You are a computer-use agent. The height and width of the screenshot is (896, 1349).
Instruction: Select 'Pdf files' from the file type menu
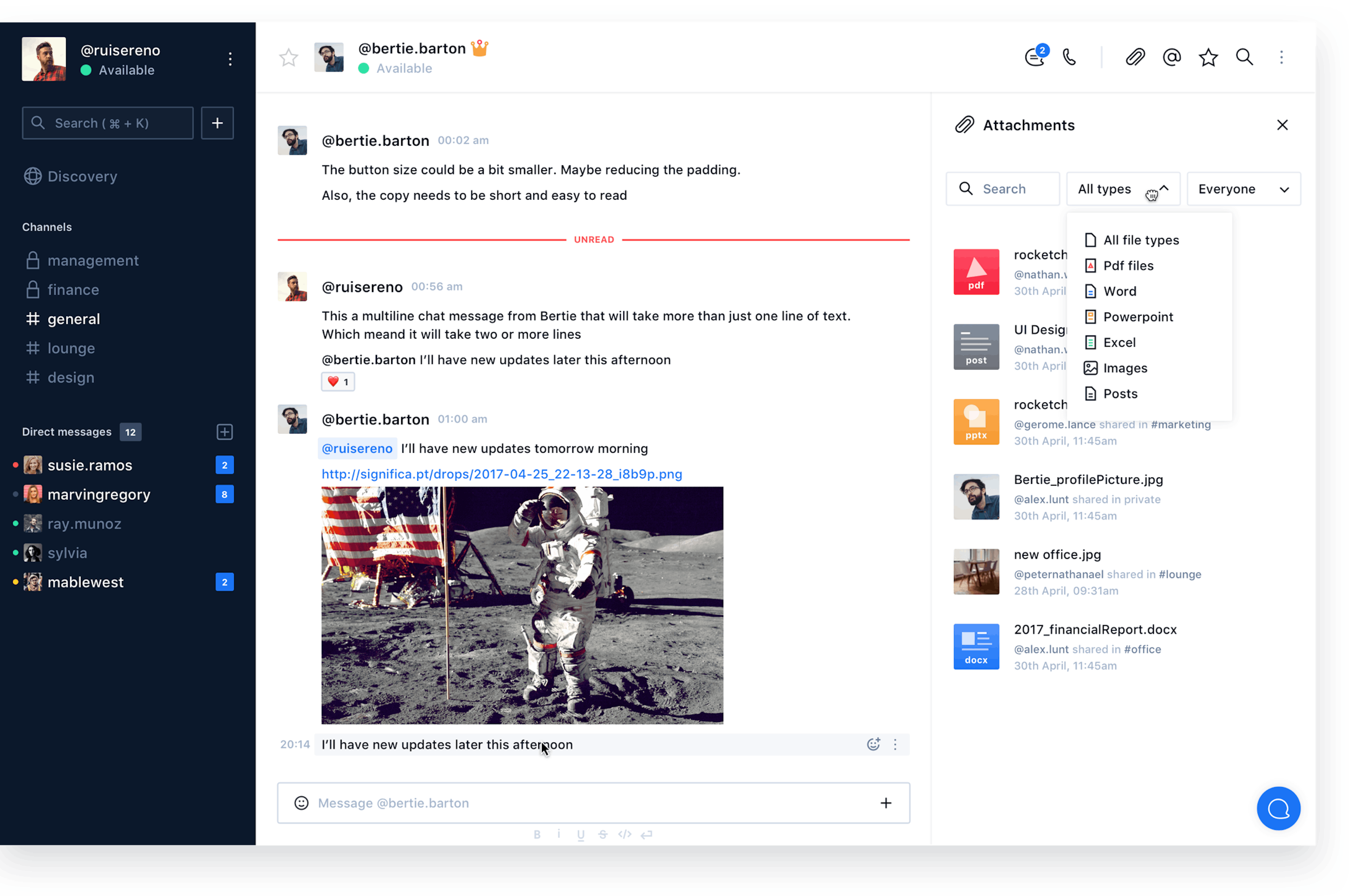pyautogui.click(x=1128, y=265)
